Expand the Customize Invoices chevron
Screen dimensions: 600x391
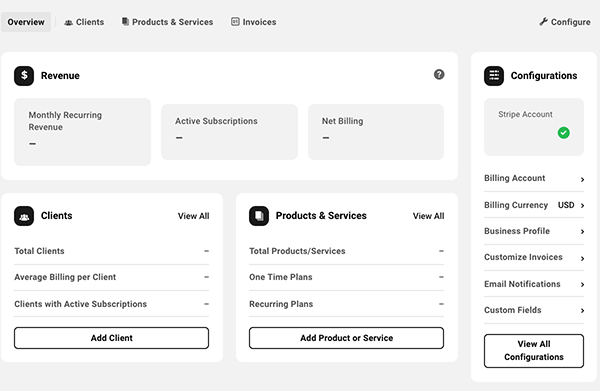(582, 259)
